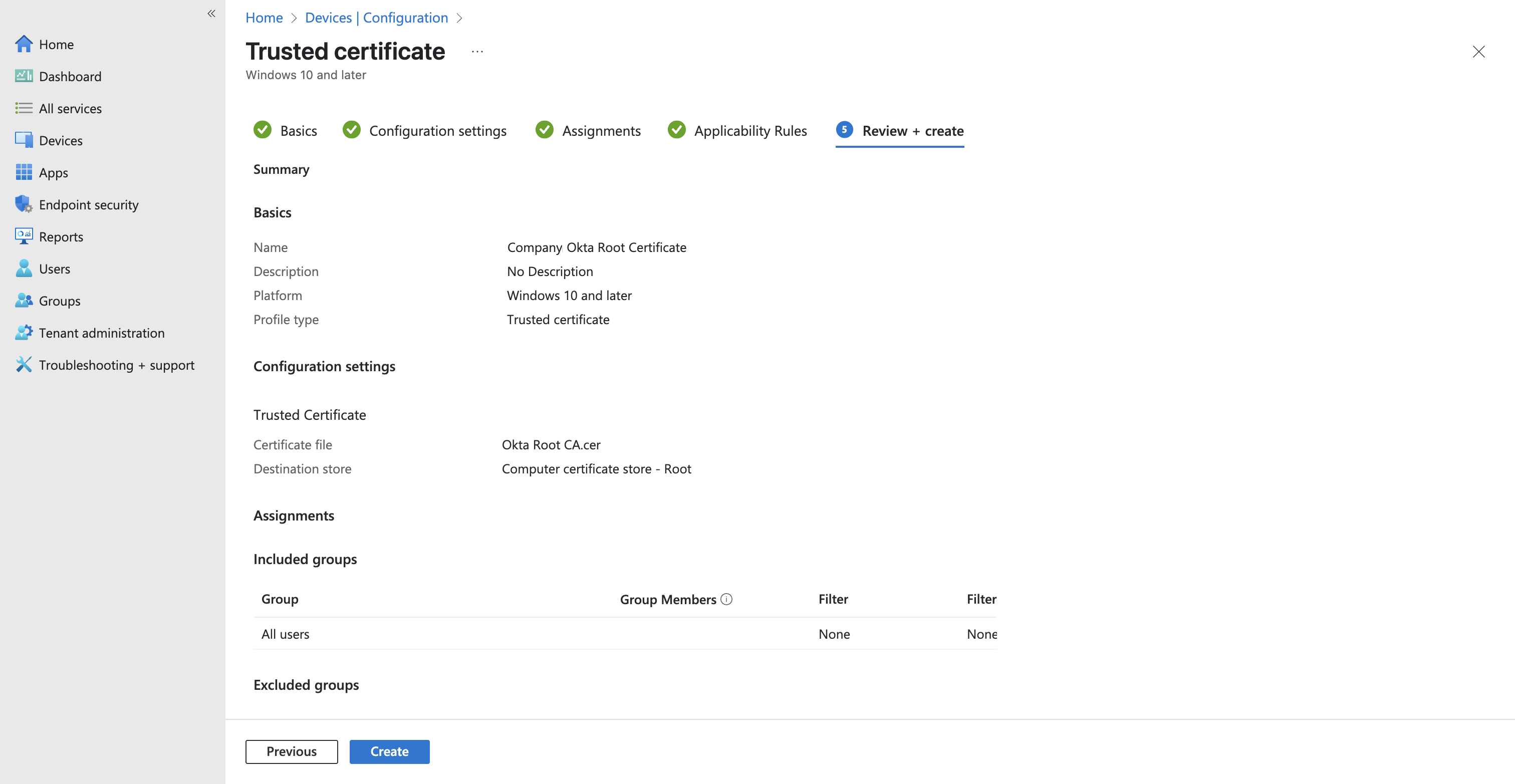Open Devices | Configuration breadcrumb link
The image size is (1515, 784).
pyautogui.click(x=376, y=18)
